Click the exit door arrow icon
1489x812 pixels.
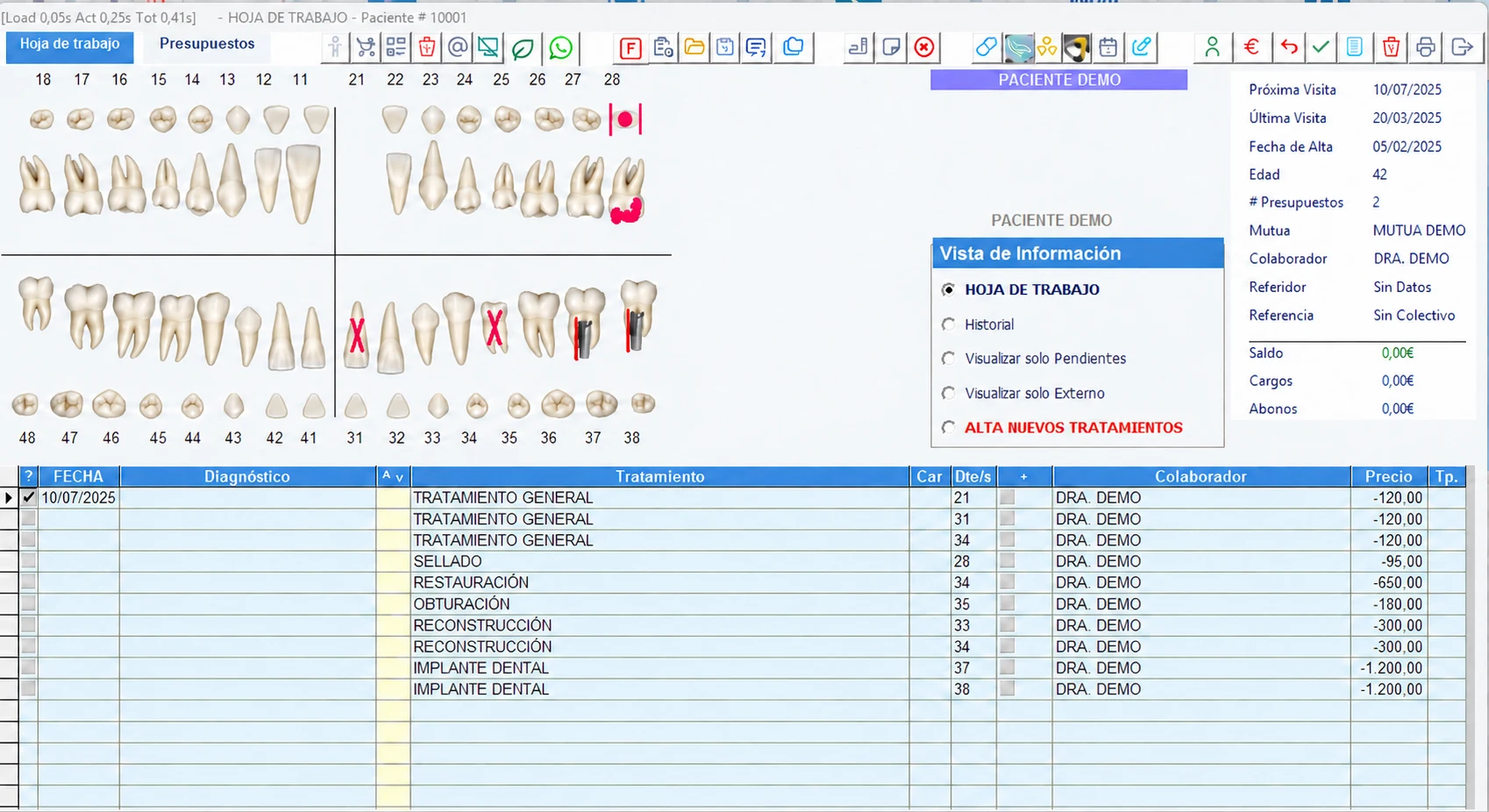tap(1462, 47)
